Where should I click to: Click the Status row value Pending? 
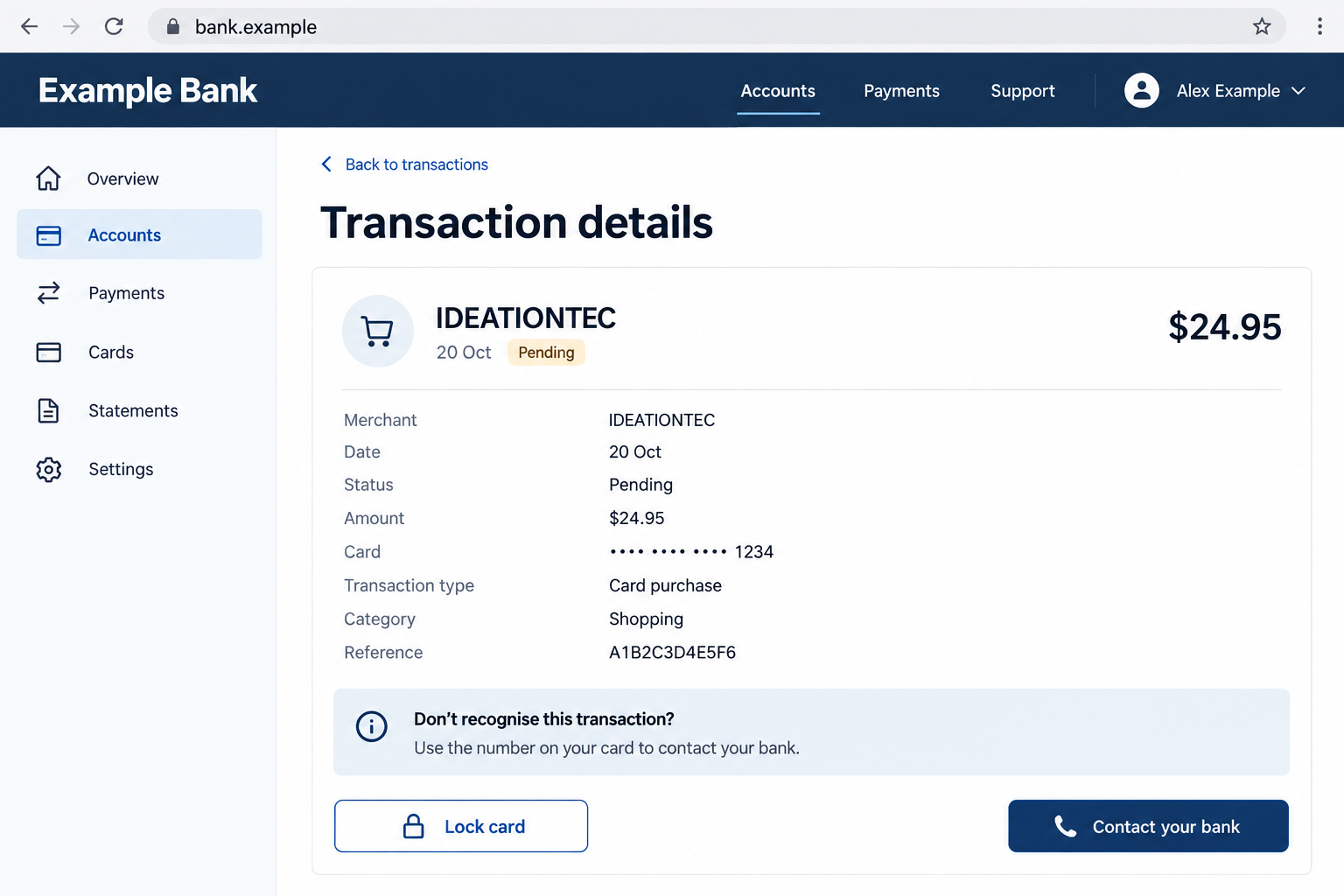(640, 485)
